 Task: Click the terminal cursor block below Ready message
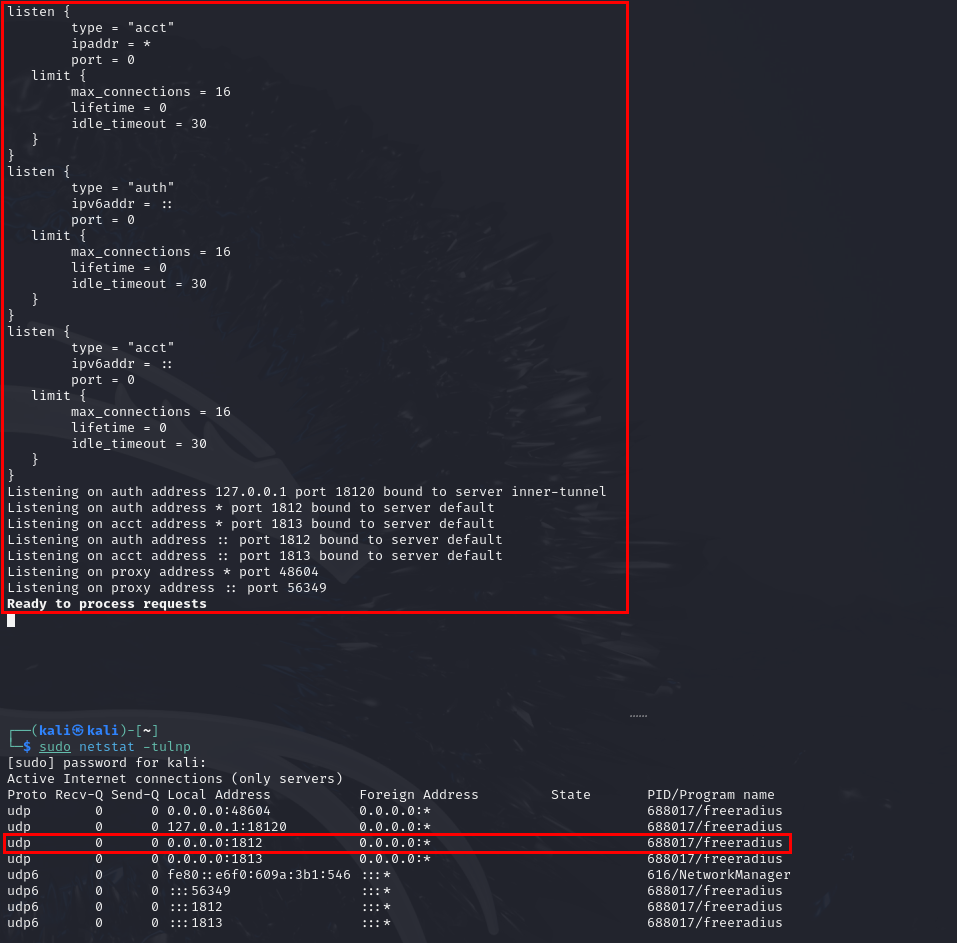point(11,620)
